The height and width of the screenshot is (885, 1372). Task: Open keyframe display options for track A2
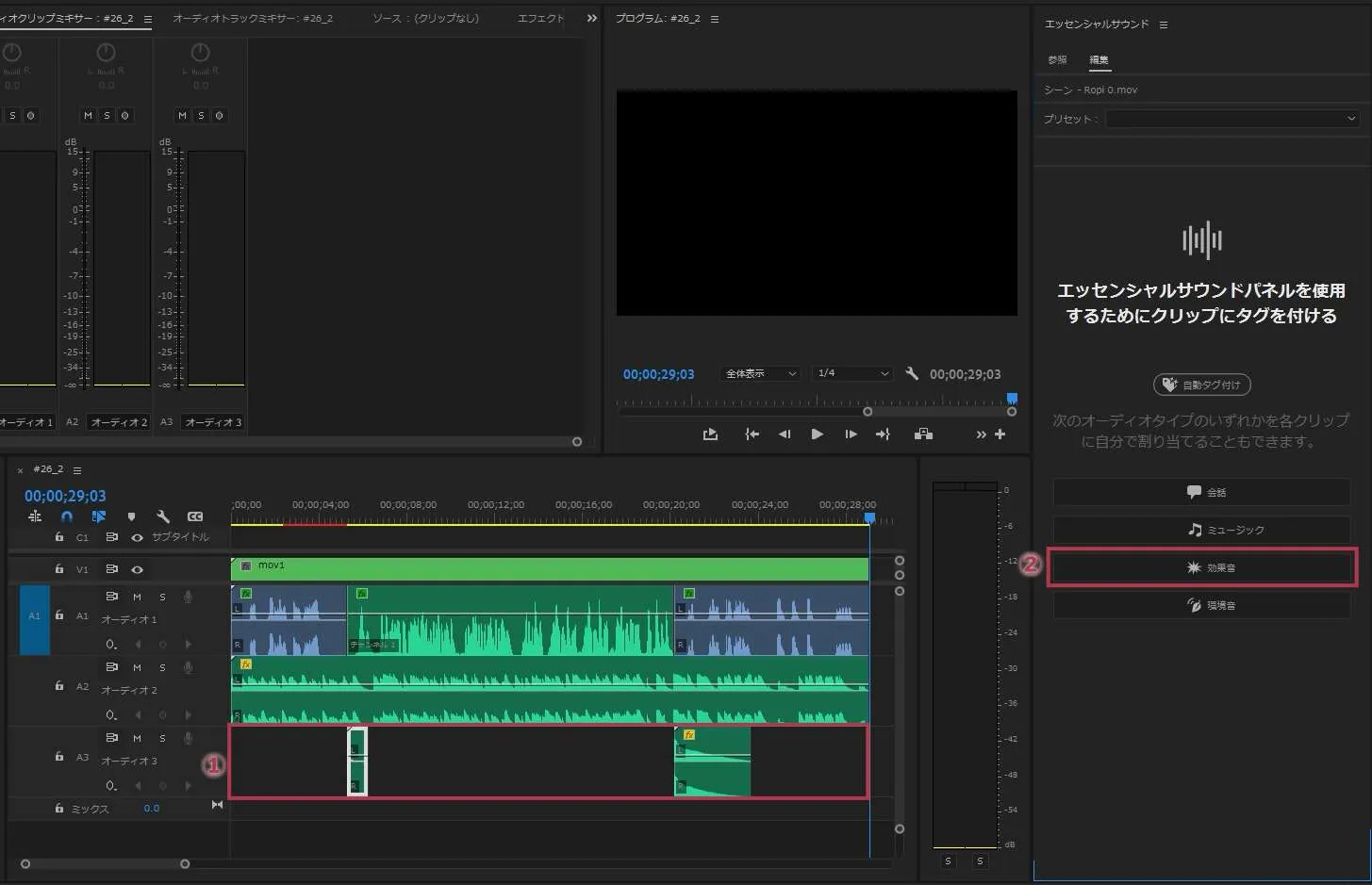click(x=111, y=715)
